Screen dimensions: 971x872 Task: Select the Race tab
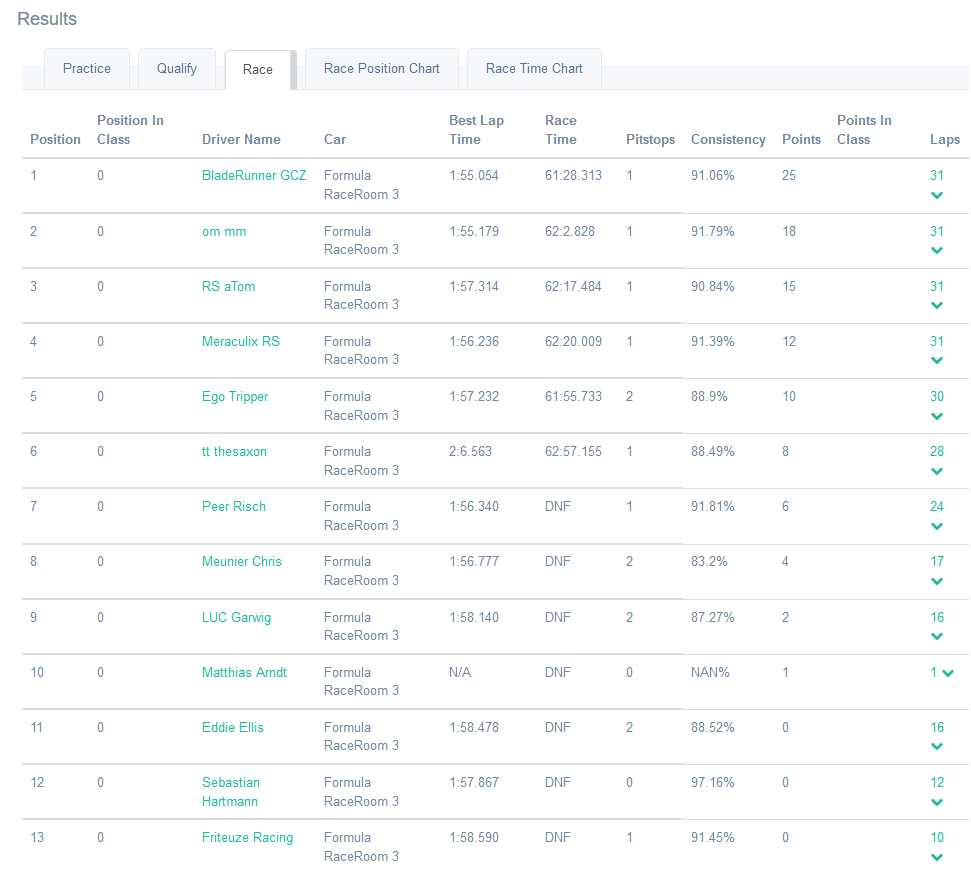click(258, 70)
